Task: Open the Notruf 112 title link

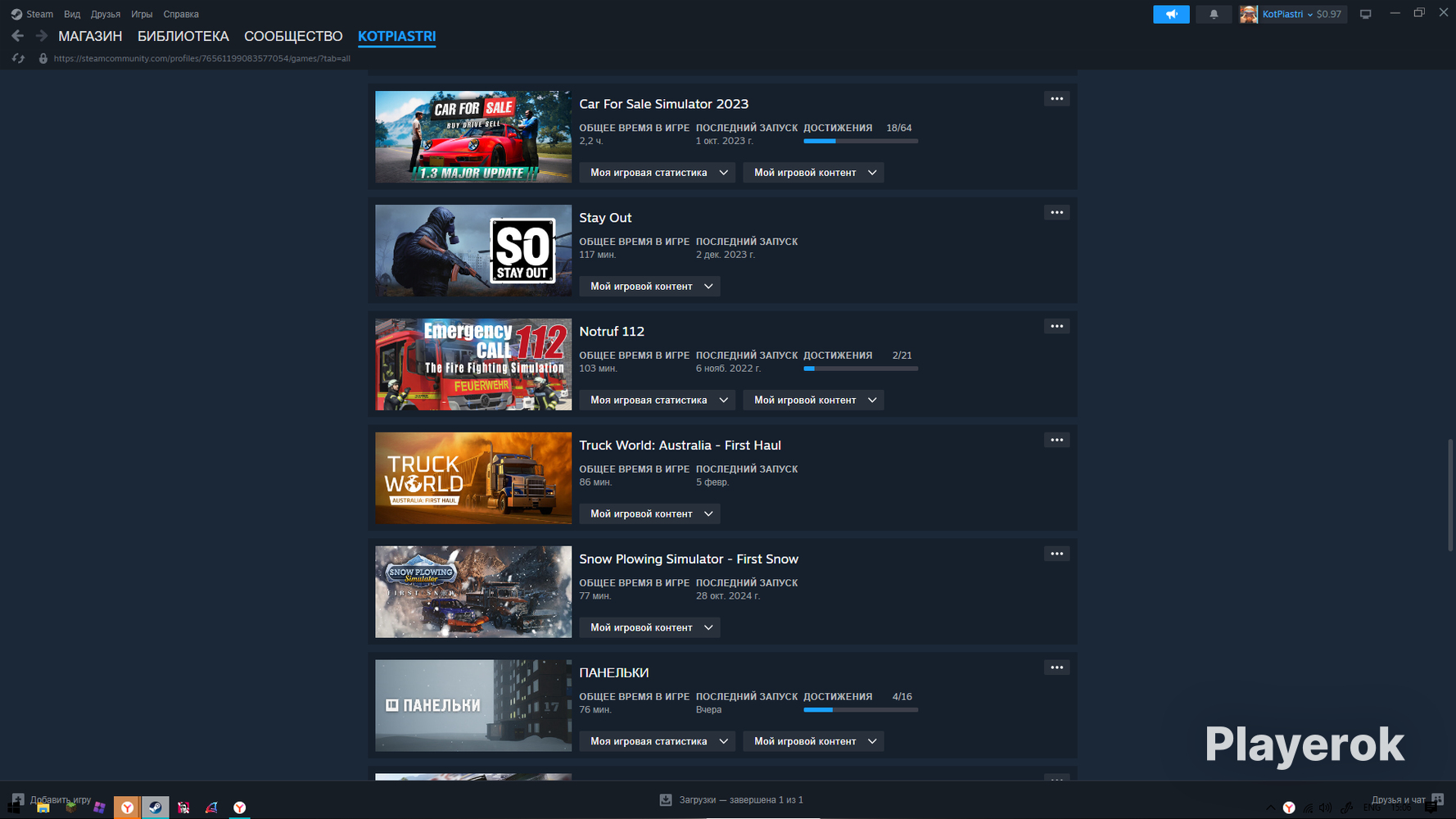Action: click(x=612, y=332)
